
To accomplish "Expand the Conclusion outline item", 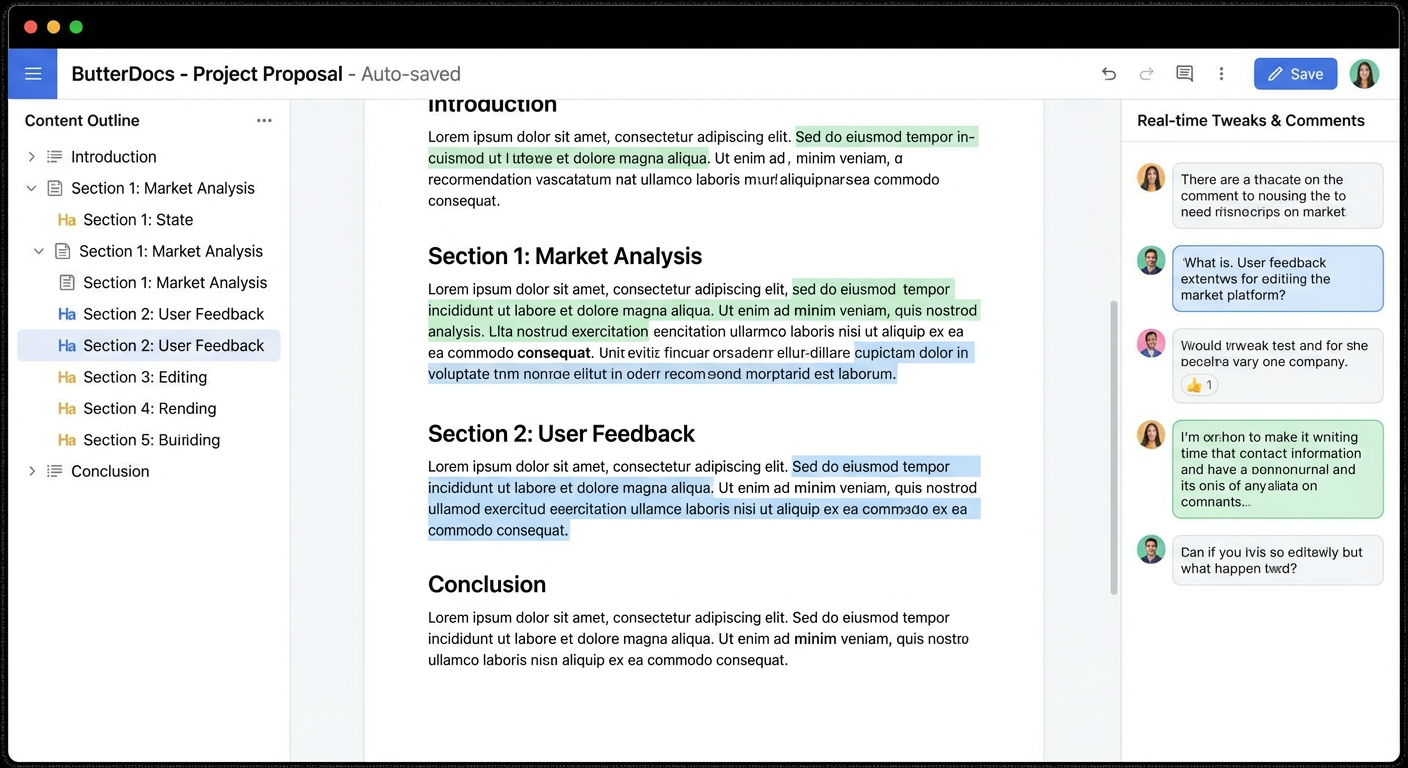I will (x=31, y=471).
